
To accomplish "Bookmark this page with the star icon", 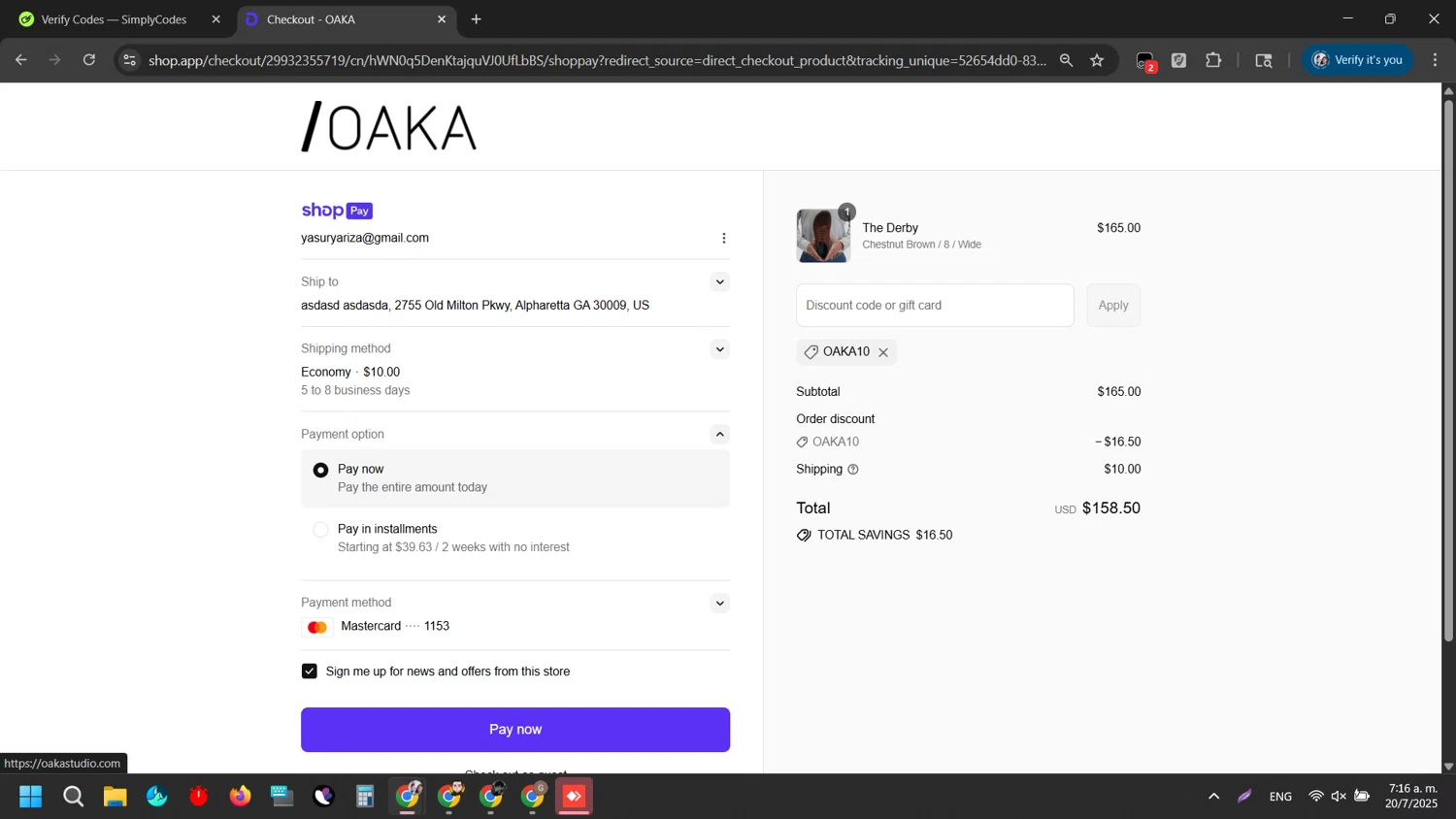I will [x=1097, y=60].
